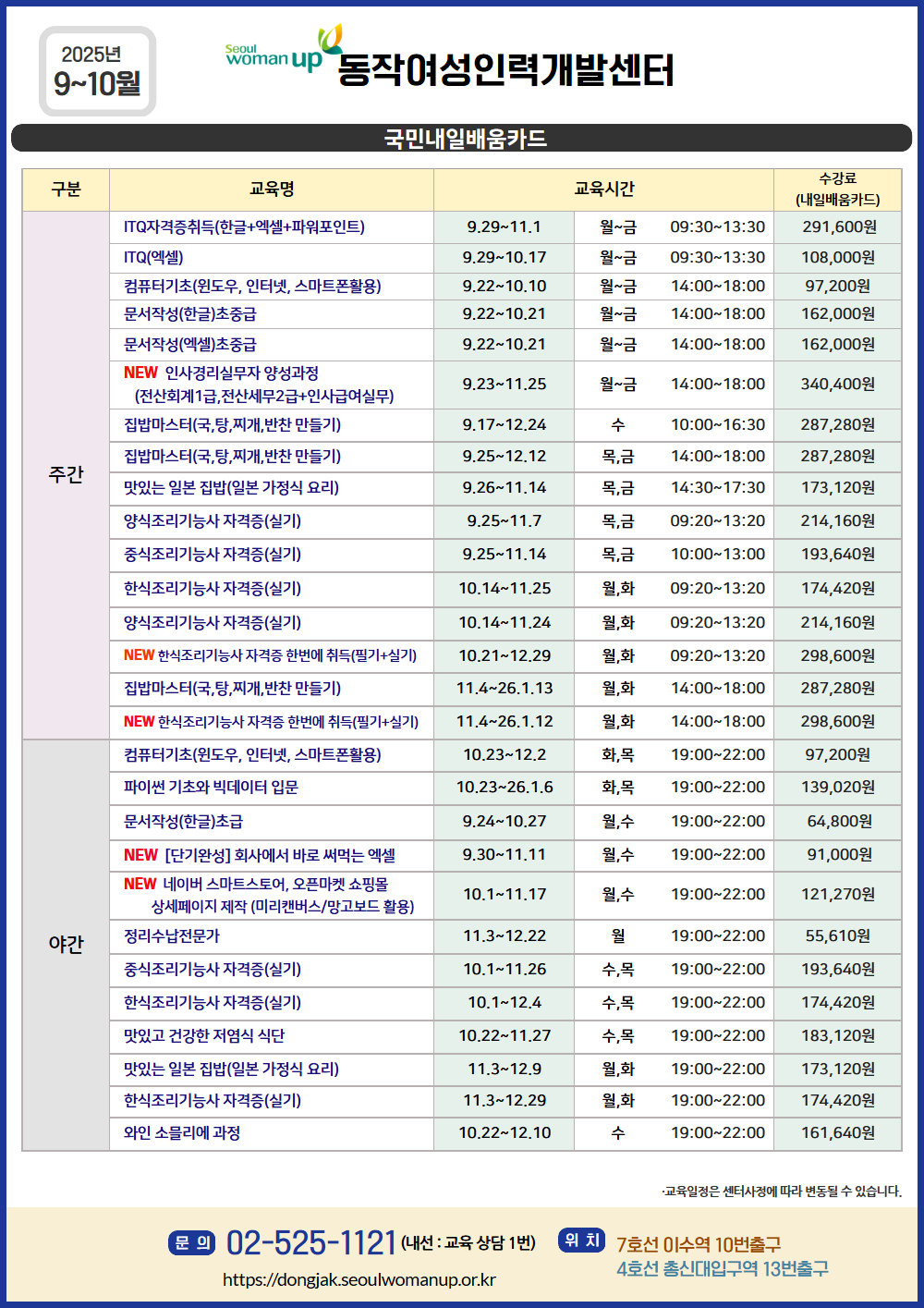924x1308 pixels.
Task: Click the '교육일정은 센터사정에 따라 변동될 수 있습니다' notice
Action: [x=782, y=1192]
